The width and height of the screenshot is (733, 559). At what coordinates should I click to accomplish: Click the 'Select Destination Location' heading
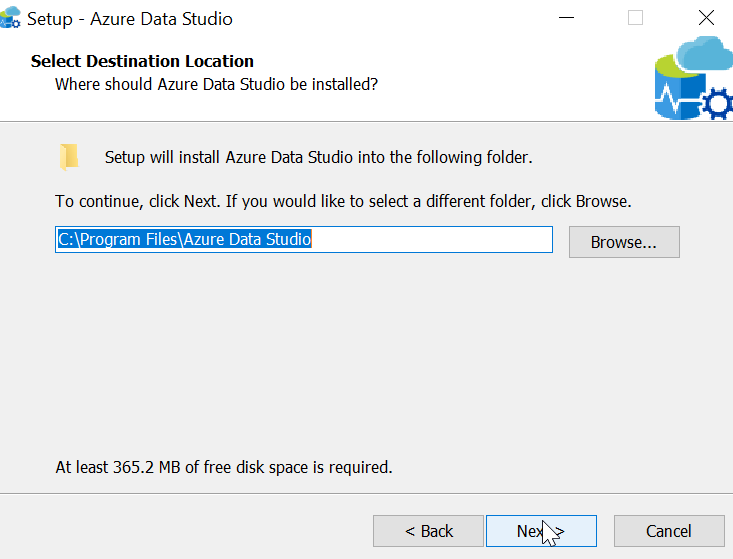142,61
